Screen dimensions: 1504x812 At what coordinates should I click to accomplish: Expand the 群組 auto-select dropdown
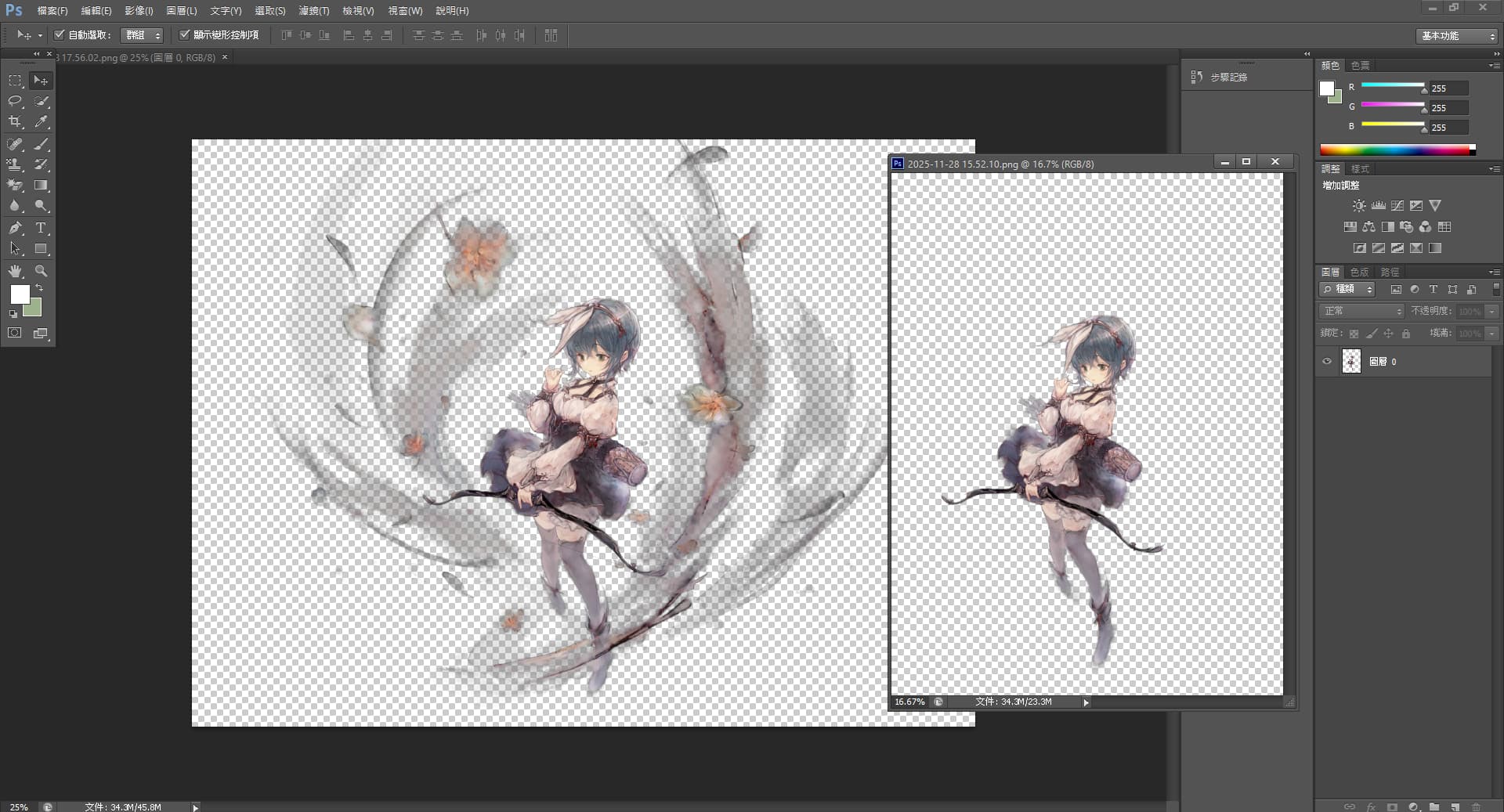tap(143, 35)
